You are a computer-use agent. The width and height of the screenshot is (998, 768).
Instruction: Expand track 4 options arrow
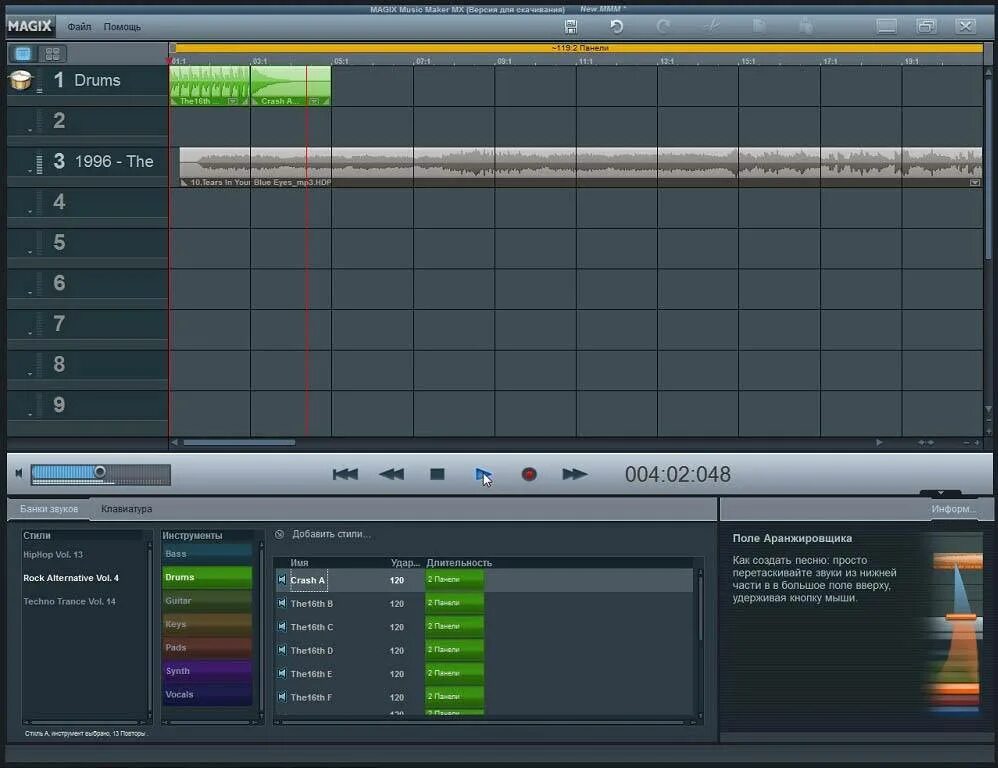point(30,212)
